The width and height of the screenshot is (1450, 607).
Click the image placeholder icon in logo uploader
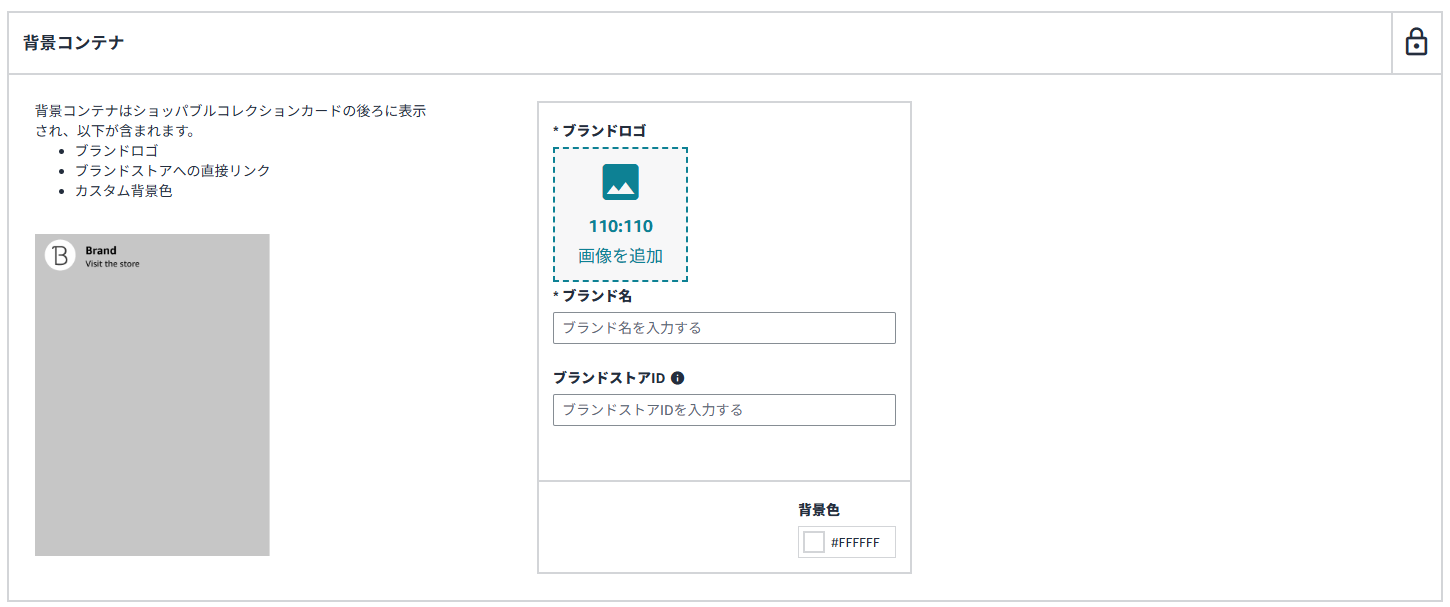[620, 182]
